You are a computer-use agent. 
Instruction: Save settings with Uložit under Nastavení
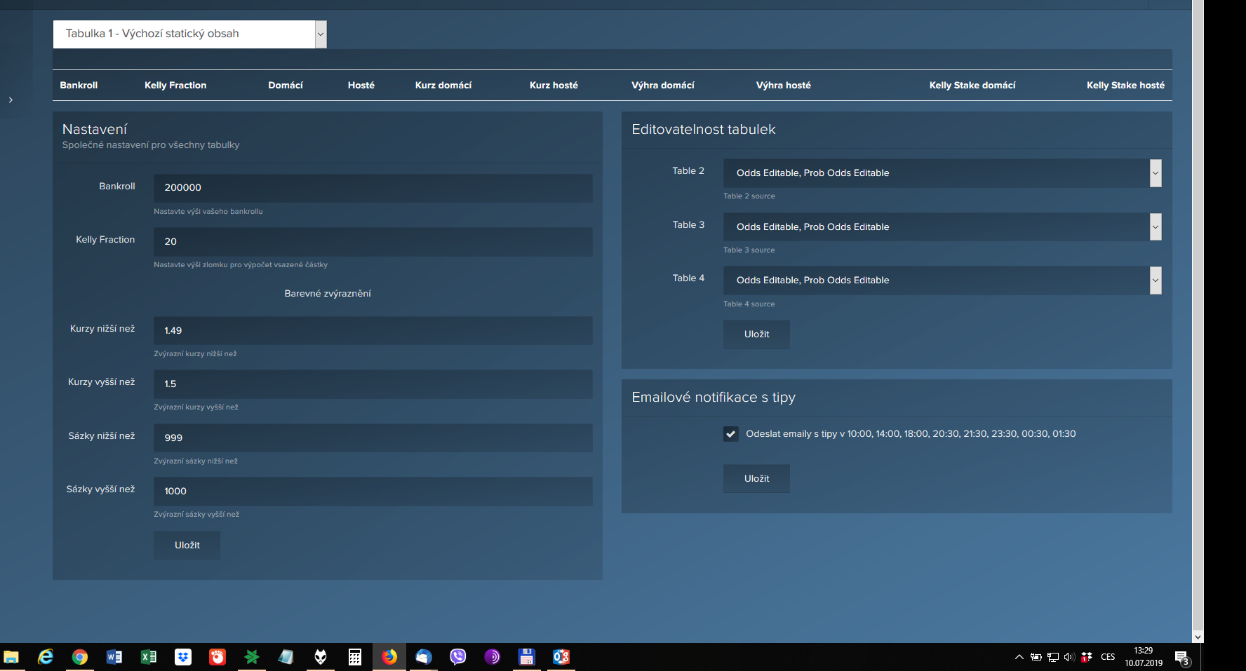pyautogui.click(x=187, y=545)
